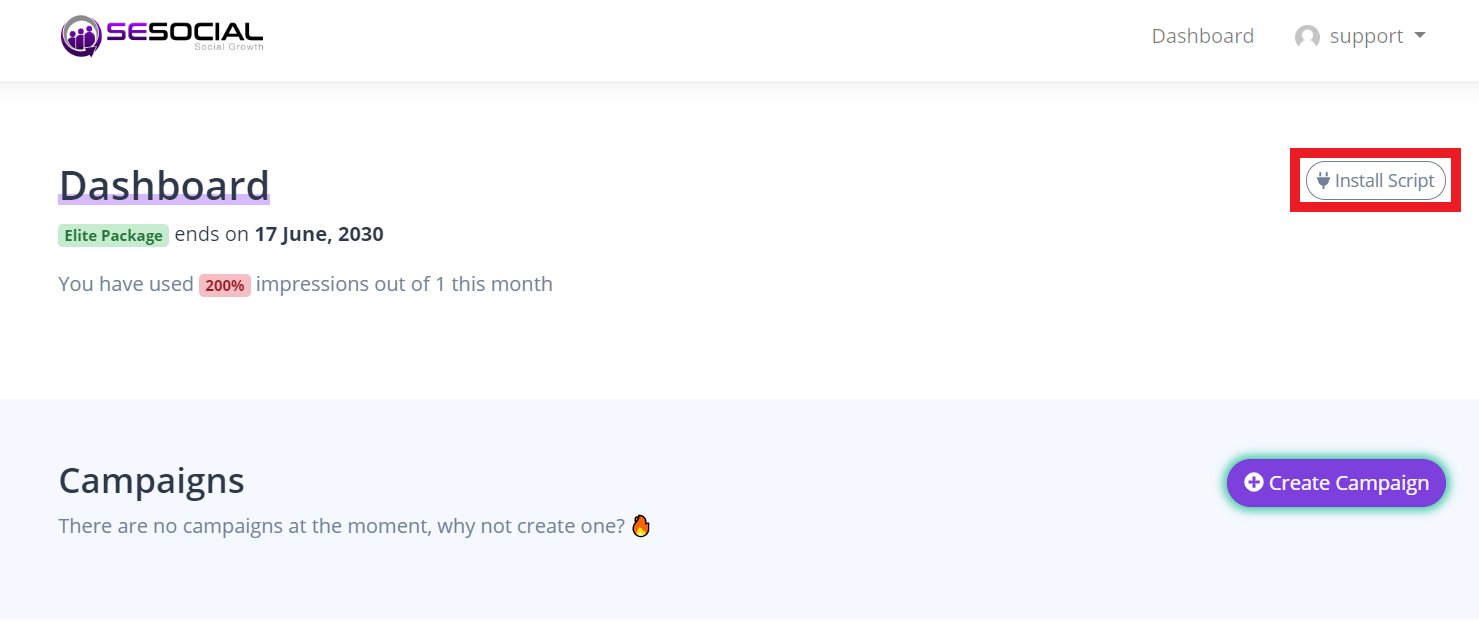Click the large Dashboard page heading

pos(164,186)
